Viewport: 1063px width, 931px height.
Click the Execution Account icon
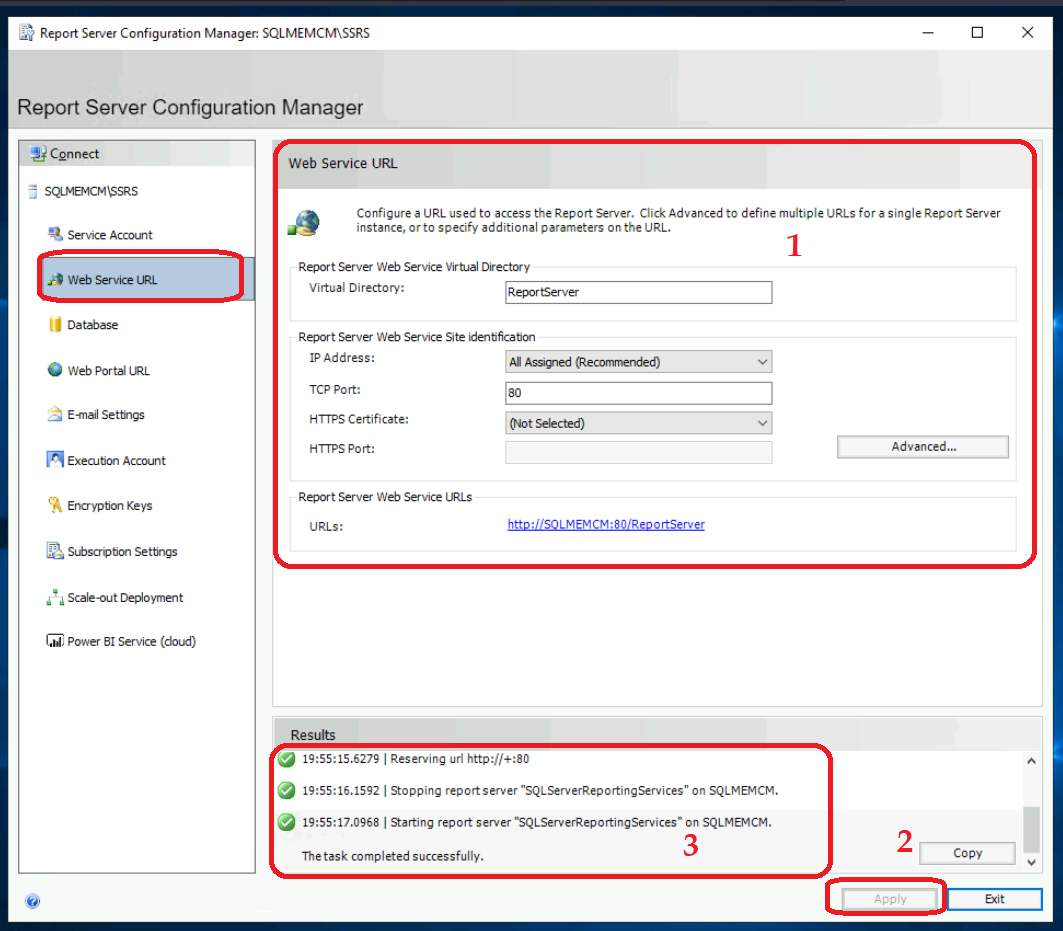[x=55, y=460]
